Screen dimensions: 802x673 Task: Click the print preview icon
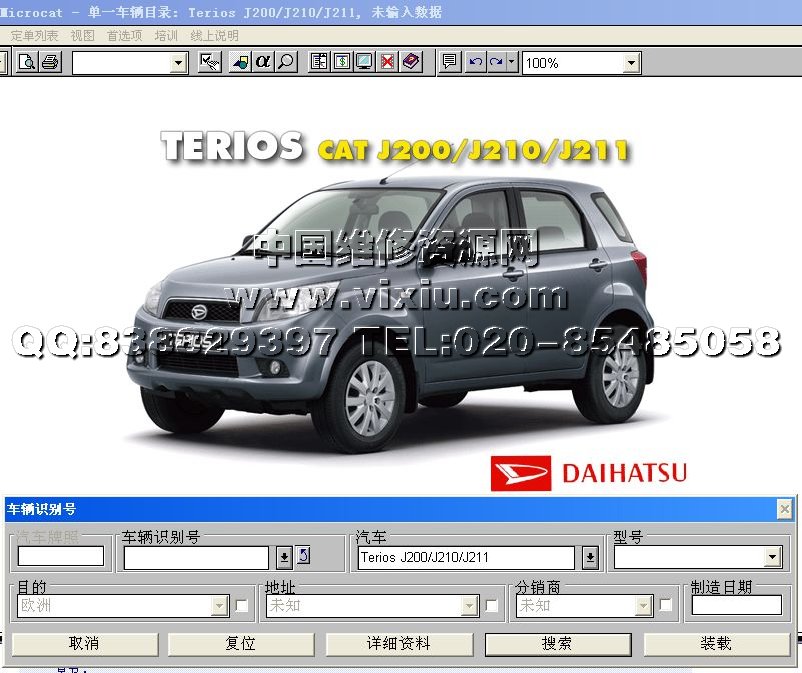click(x=28, y=63)
